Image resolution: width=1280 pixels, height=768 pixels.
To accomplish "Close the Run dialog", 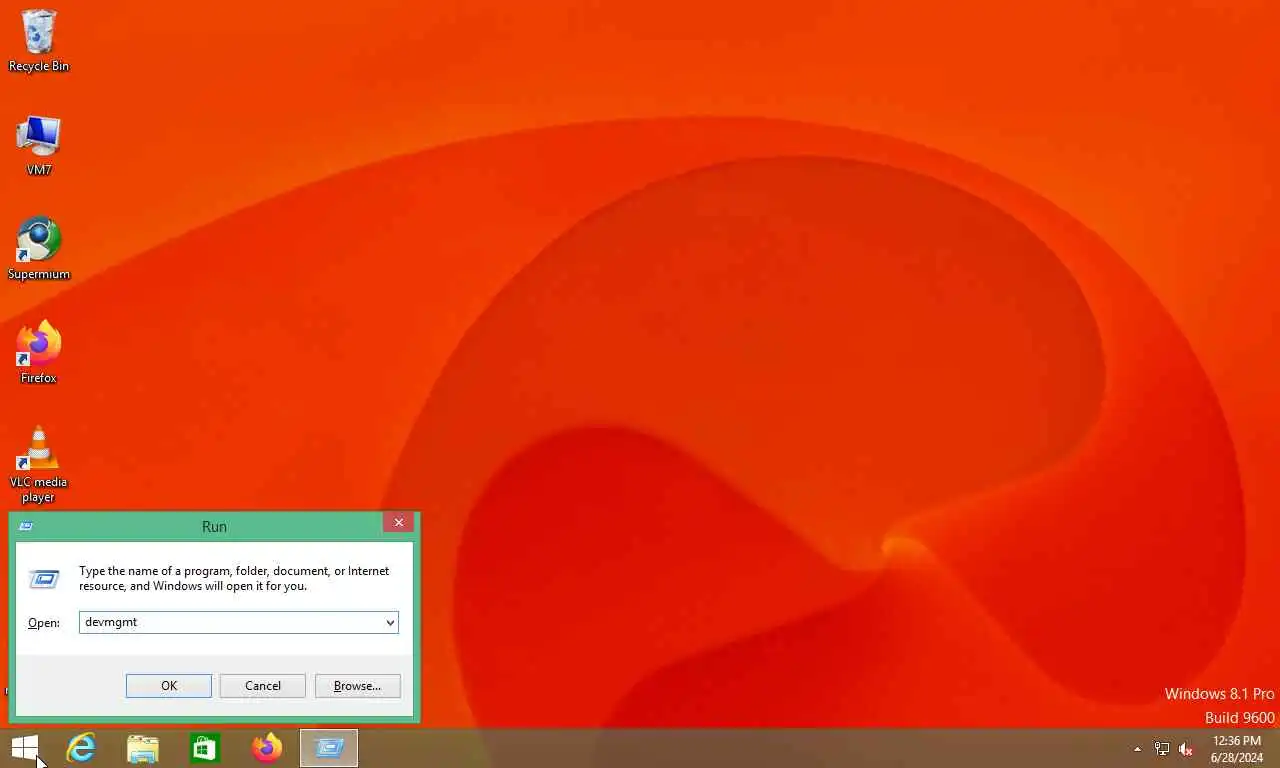I will (x=398, y=522).
